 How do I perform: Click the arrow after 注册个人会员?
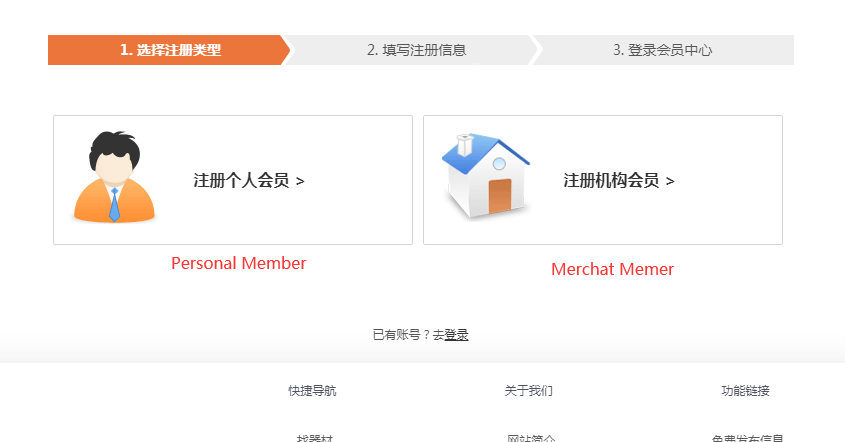(300, 181)
